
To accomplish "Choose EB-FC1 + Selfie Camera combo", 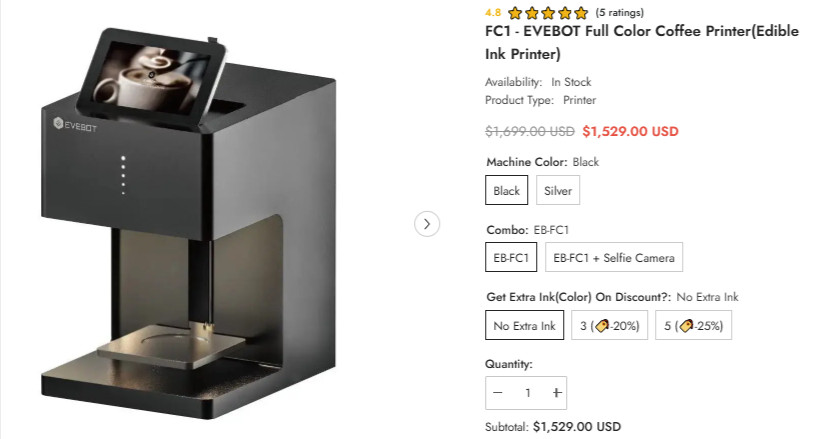I will coord(614,257).
